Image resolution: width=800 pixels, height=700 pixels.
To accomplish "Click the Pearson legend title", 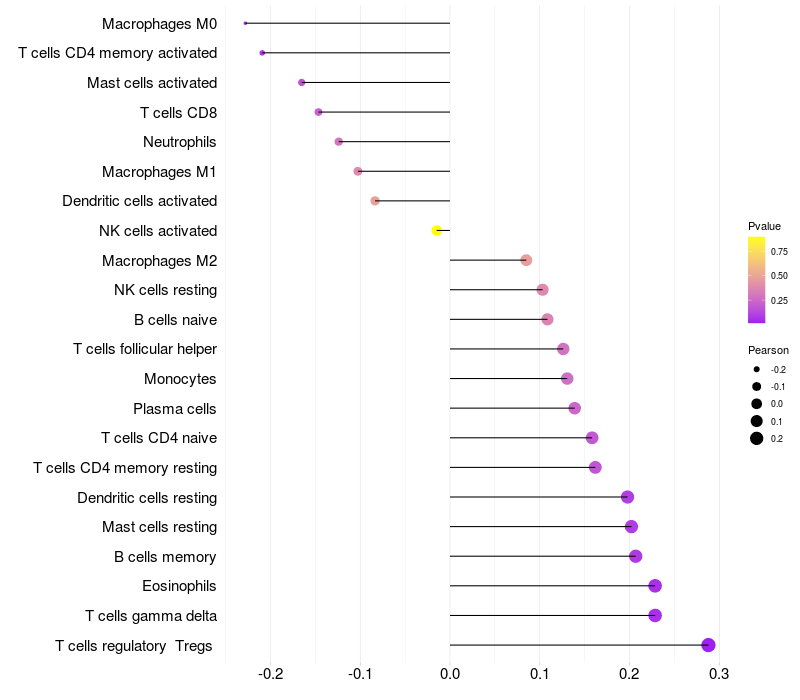I will tap(768, 350).
